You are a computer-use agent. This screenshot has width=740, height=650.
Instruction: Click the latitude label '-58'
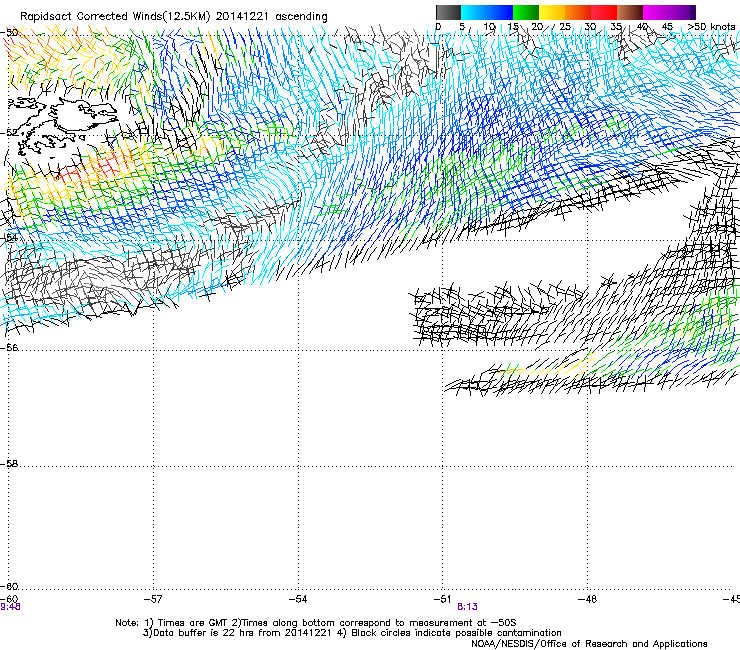(x=9, y=464)
